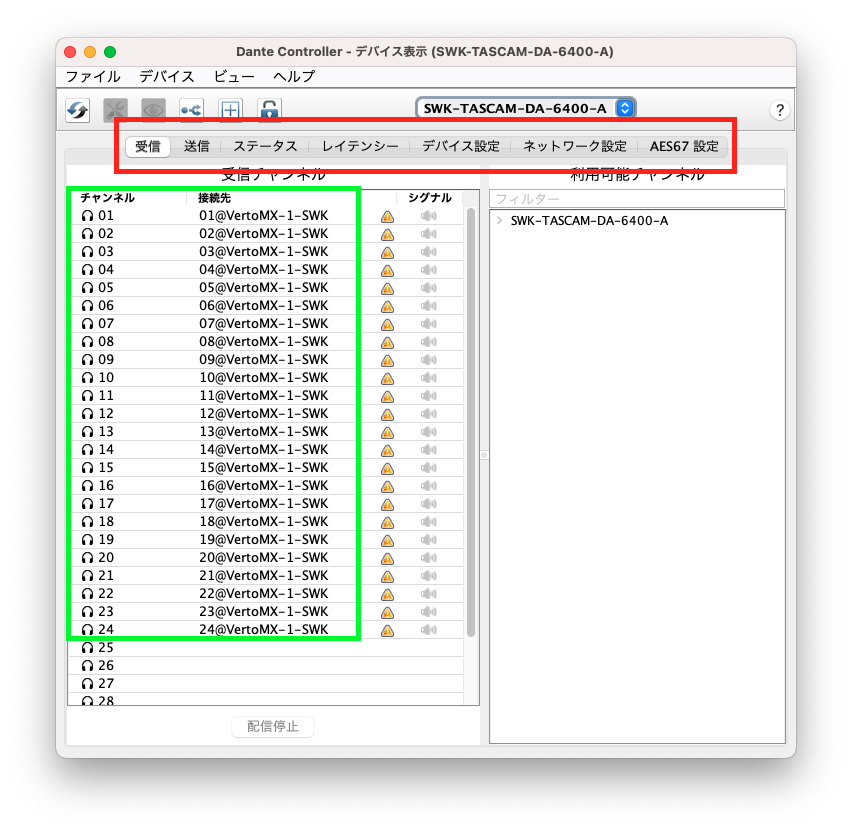Click headphone icon of channel 12
The image size is (852, 832).
88,414
